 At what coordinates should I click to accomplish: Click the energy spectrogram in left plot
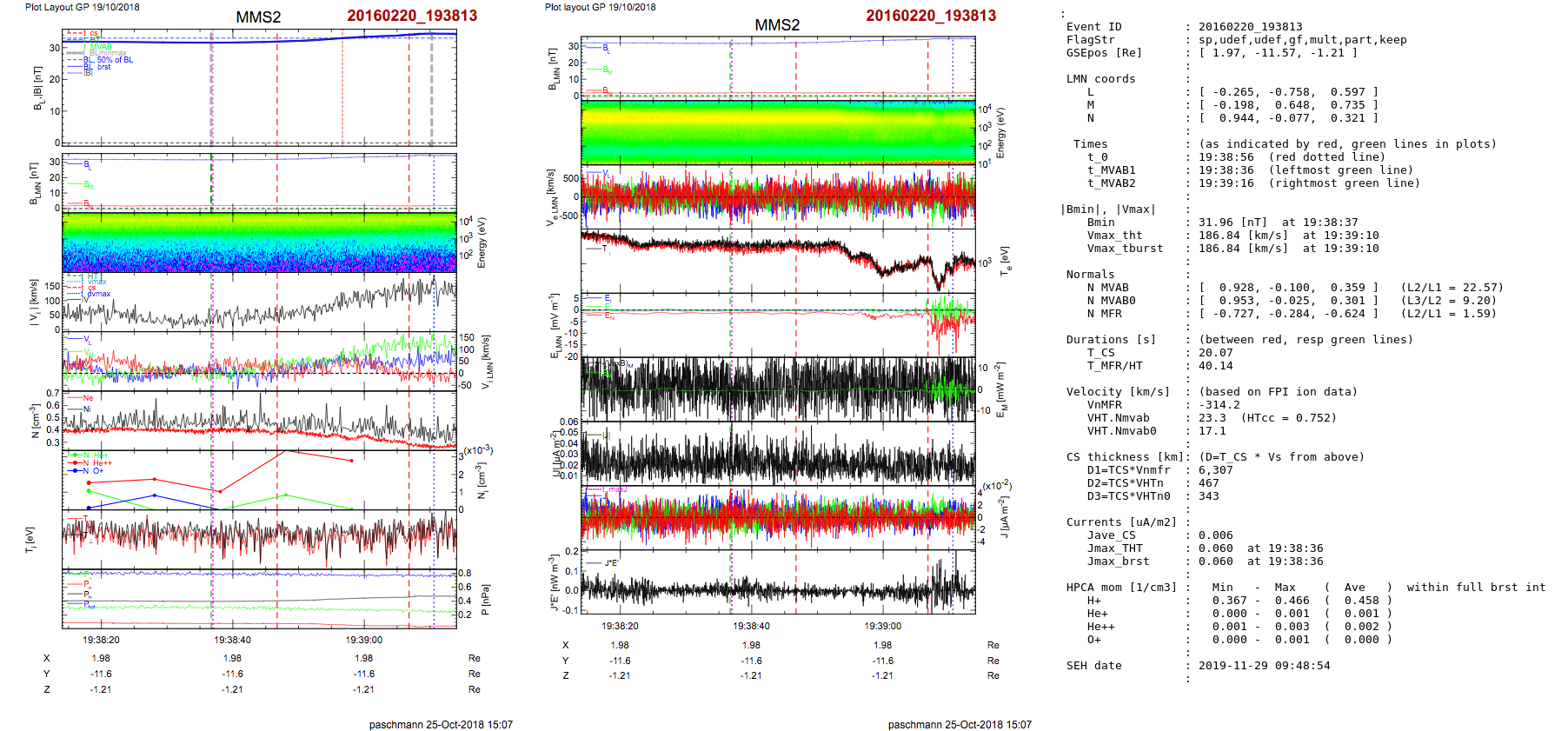tap(259, 243)
